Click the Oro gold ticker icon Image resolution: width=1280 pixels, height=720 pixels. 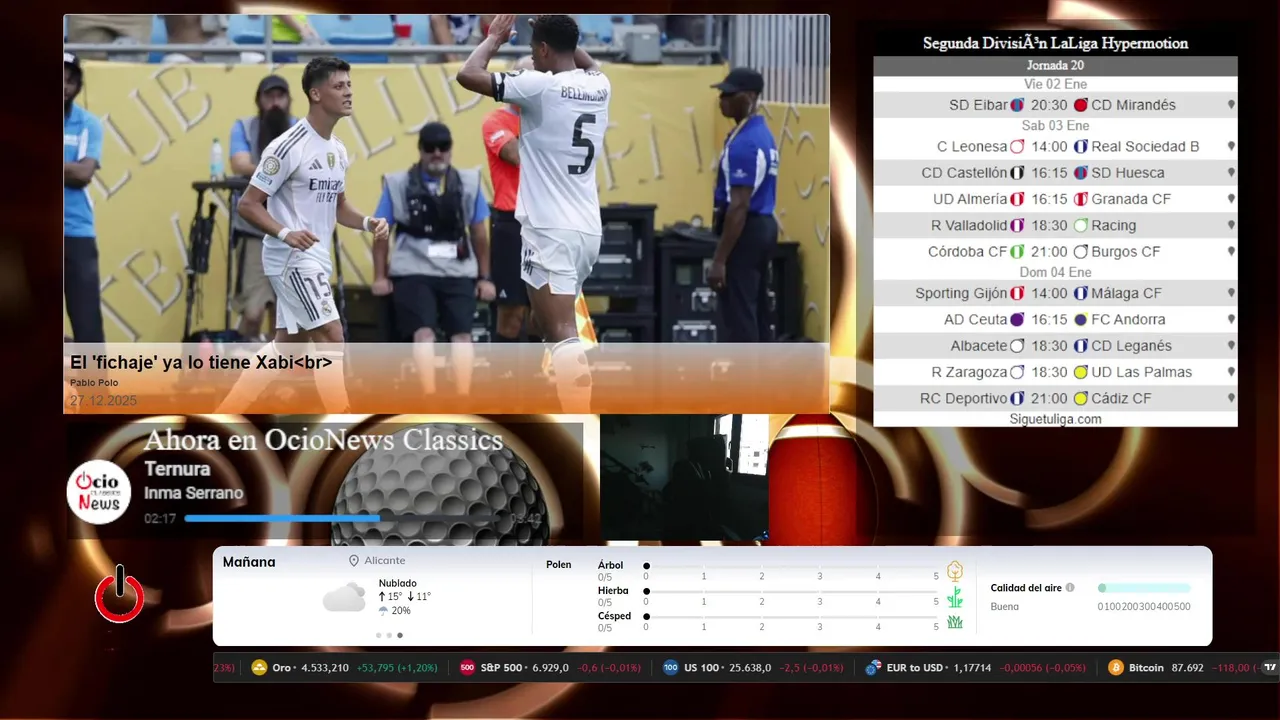[x=259, y=668]
